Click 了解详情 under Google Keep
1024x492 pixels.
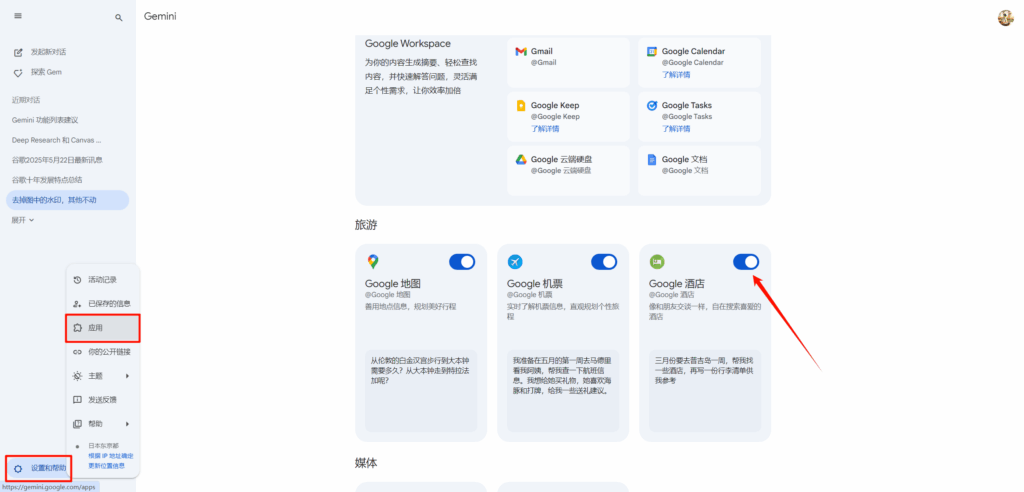point(545,129)
